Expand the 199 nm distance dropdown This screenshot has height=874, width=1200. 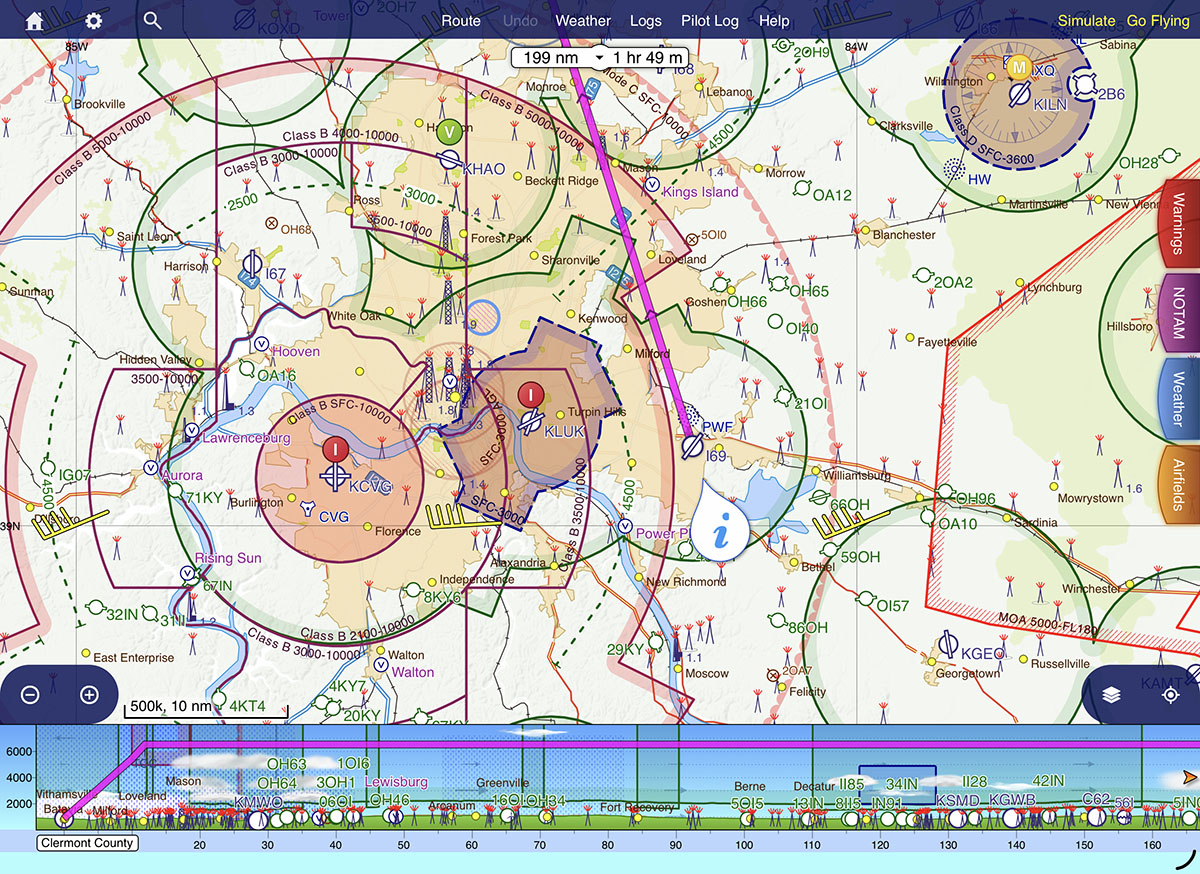click(599, 58)
